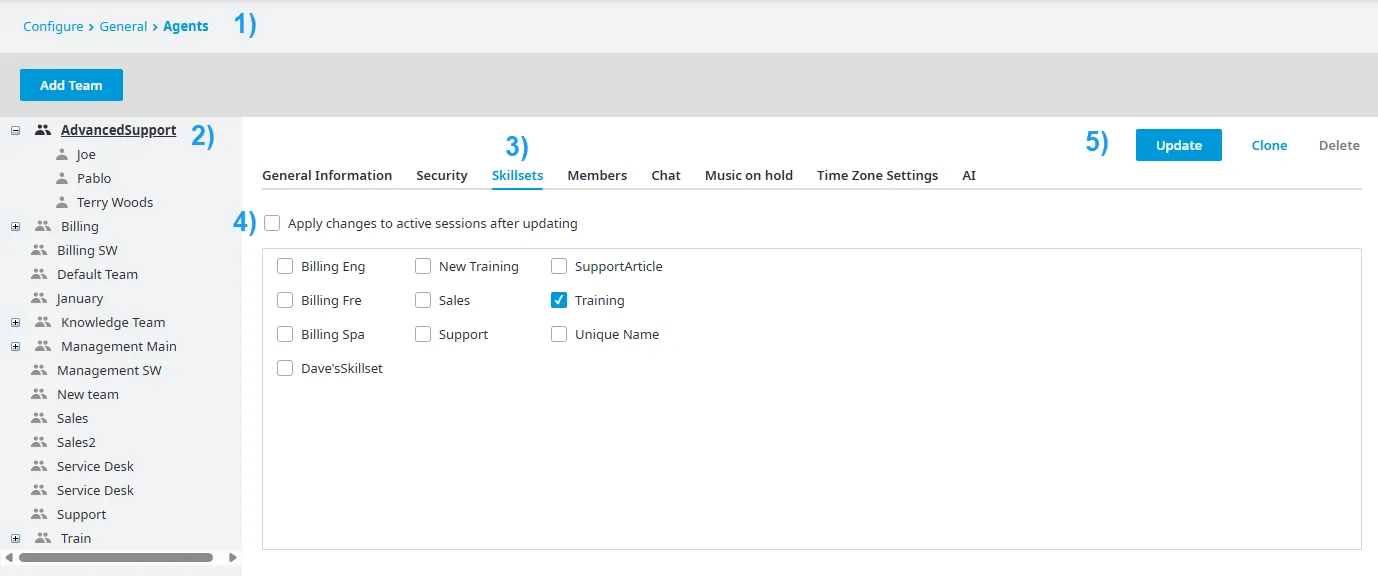Image resolution: width=1378 pixels, height=576 pixels.
Task: Open the General Information tab
Action: pyautogui.click(x=327, y=176)
